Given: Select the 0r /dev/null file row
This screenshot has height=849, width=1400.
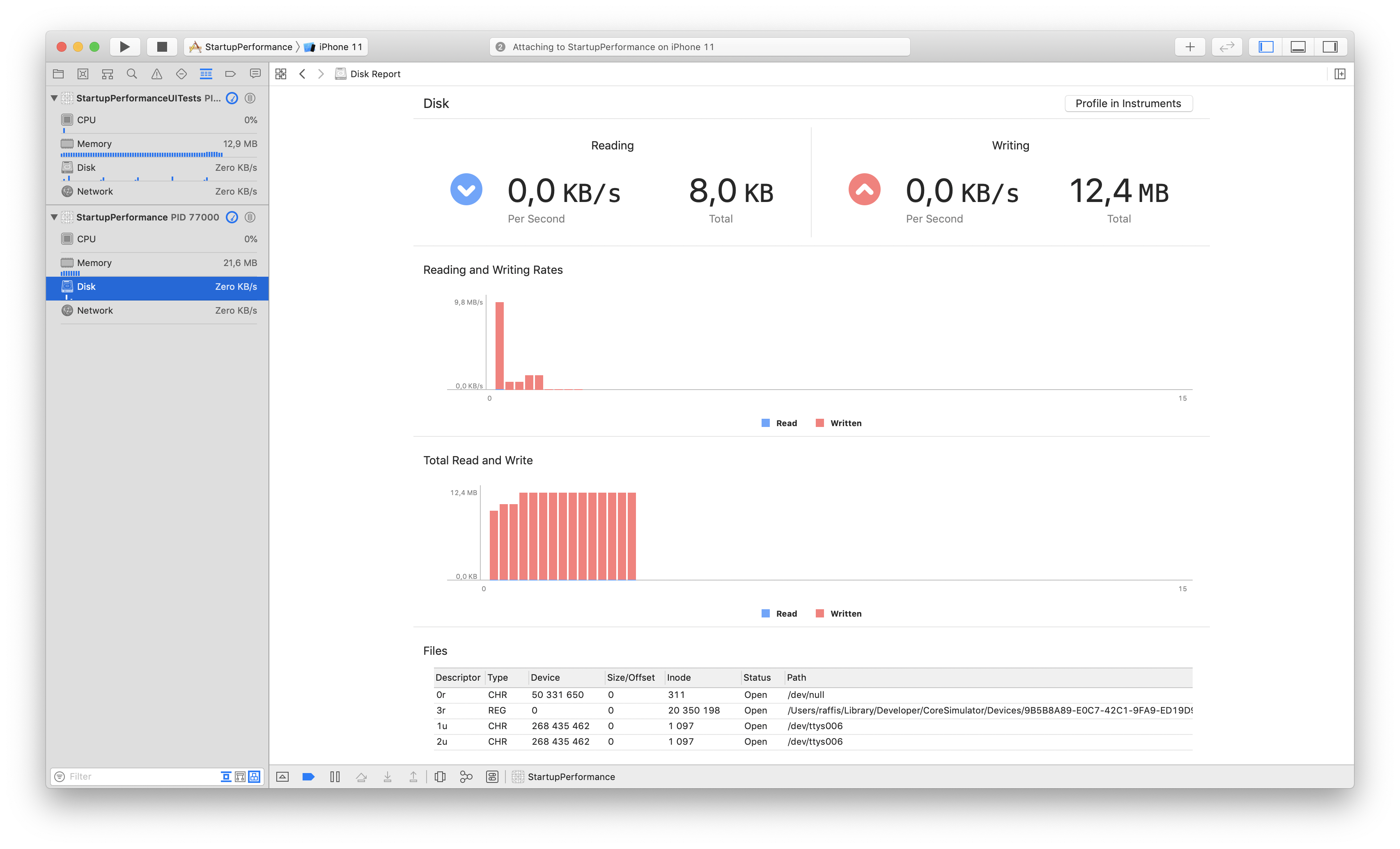Looking at the screenshot, I should coord(813,695).
